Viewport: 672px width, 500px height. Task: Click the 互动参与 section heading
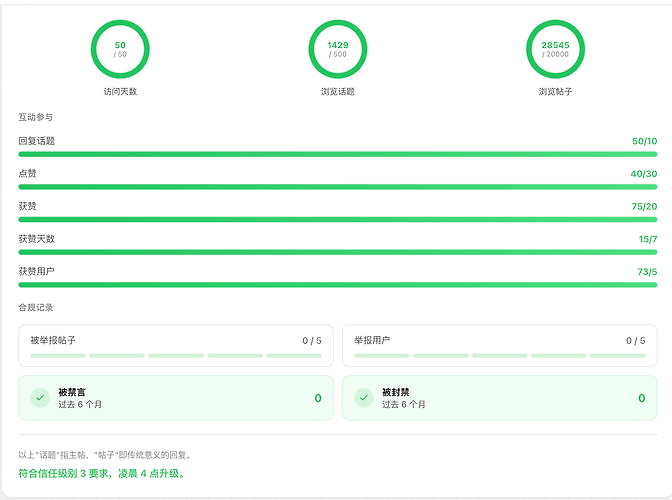[x=36, y=117]
